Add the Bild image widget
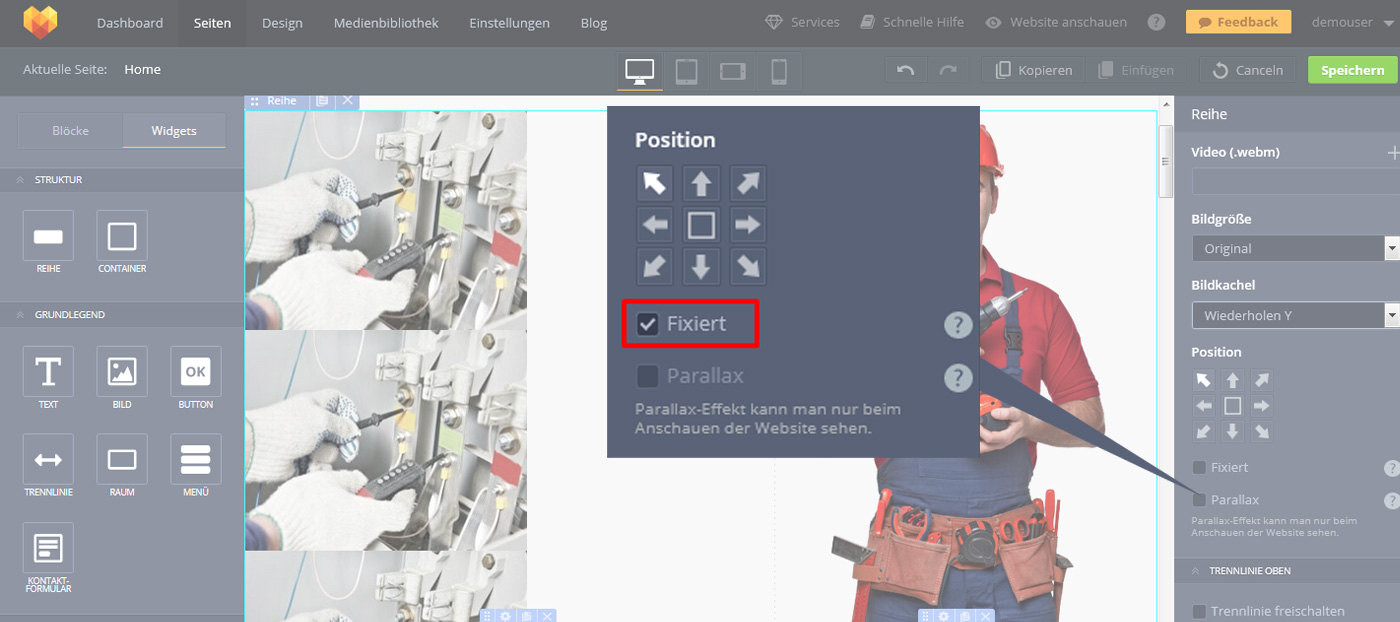Image resolution: width=1400 pixels, height=622 pixels. tap(122, 372)
